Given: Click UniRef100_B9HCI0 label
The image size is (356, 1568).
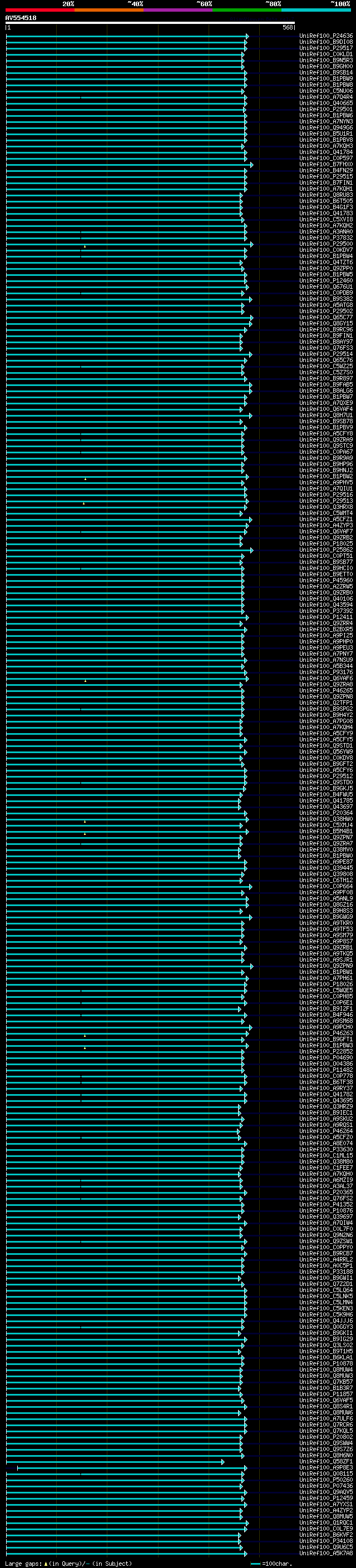Looking at the screenshot, I should click(326, 568).
